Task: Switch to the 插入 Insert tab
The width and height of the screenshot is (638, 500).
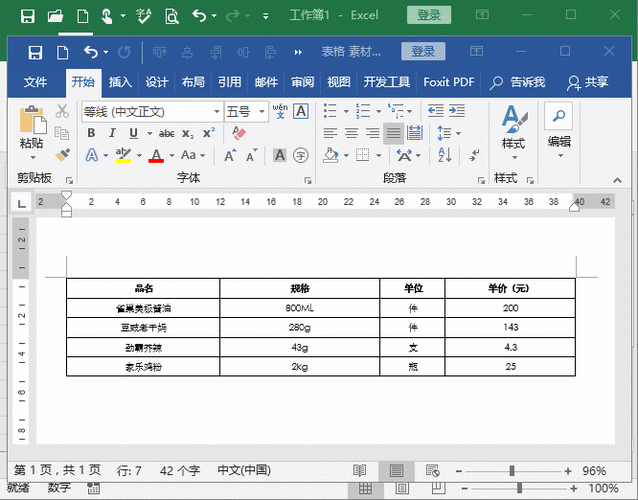Action: [x=120, y=82]
